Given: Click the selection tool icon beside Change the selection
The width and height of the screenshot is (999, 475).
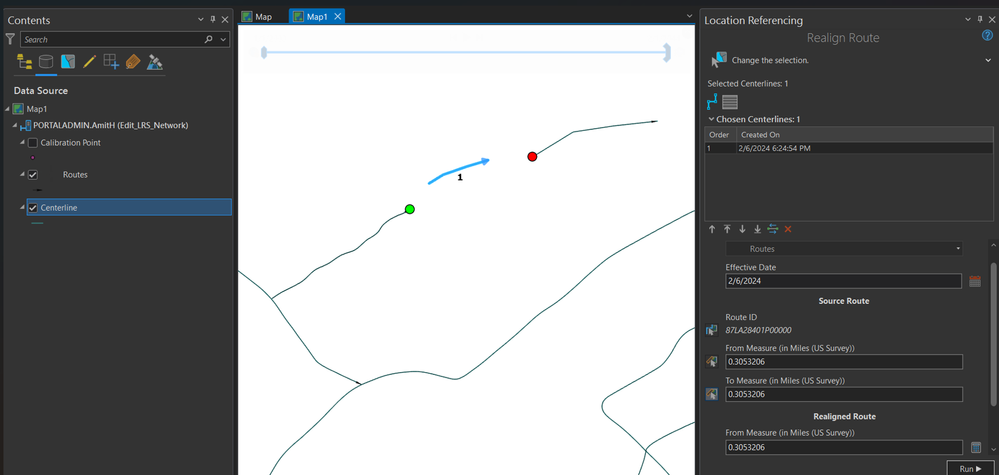Looking at the screenshot, I should point(719,60).
